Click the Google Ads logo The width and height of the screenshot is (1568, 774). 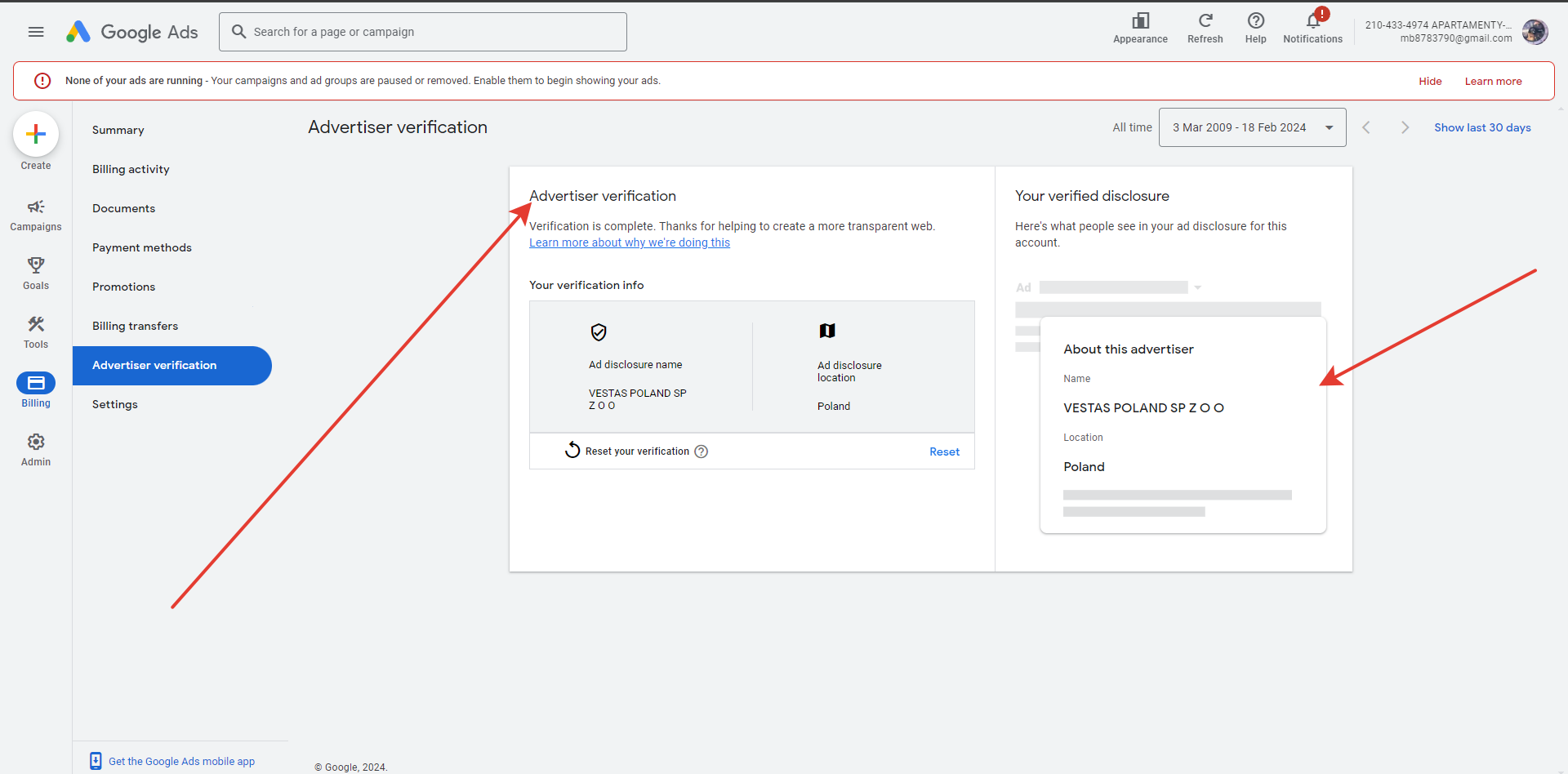click(x=132, y=32)
